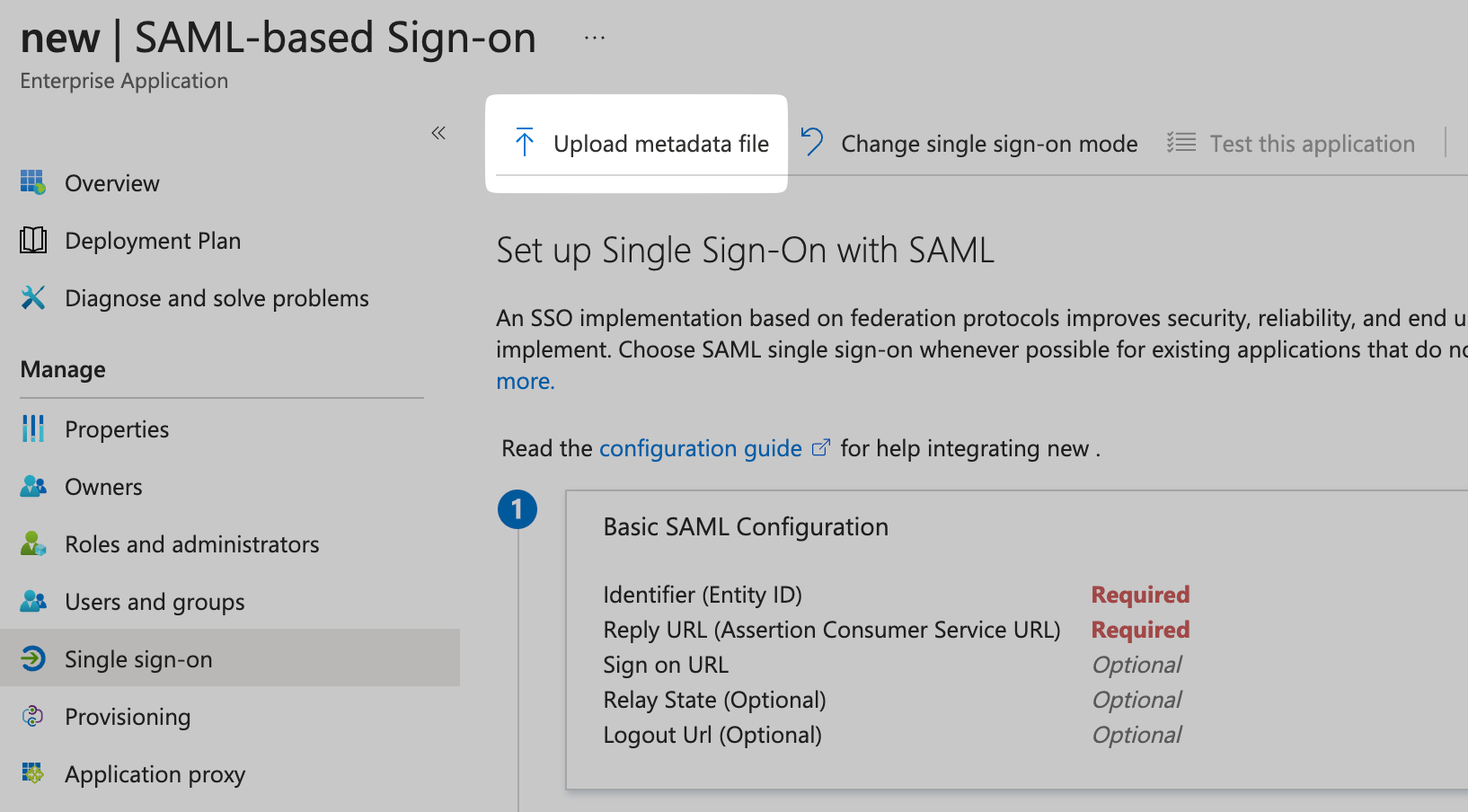Open Users and groups via its people icon
Viewport: 1468px width, 812px height.
click(x=32, y=601)
